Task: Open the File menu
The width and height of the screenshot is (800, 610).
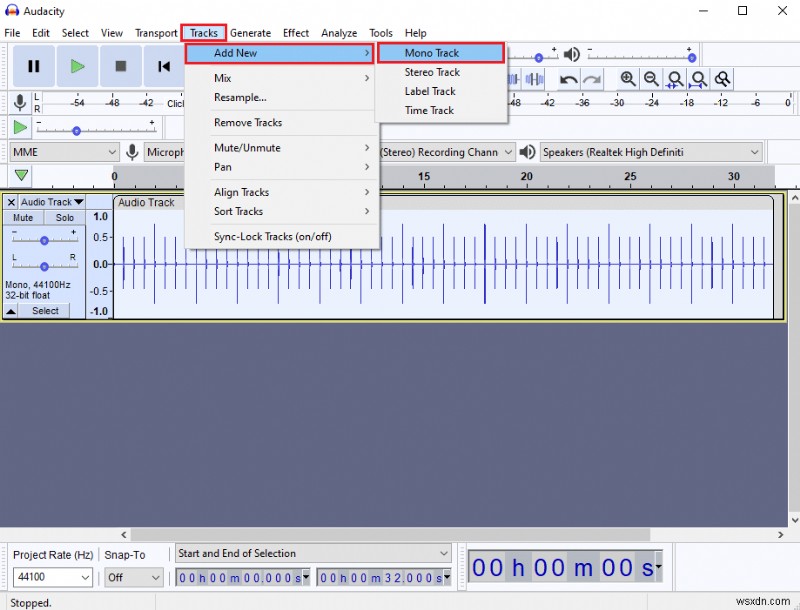Action: (12, 33)
